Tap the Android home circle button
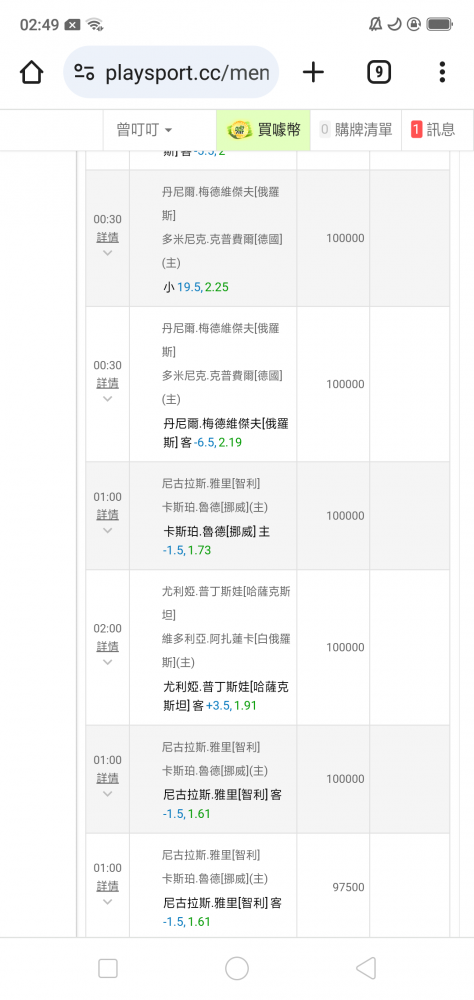The width and height of the screenshot is (474, 1000). [237, 968]
